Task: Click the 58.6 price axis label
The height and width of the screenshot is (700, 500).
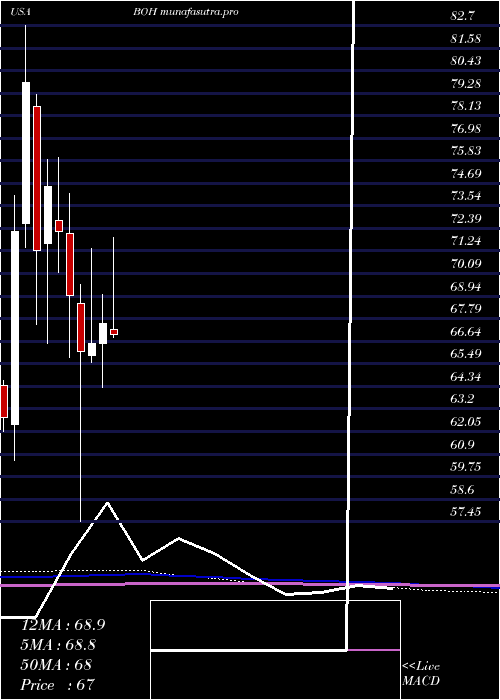Action: (x=463, y=490)
